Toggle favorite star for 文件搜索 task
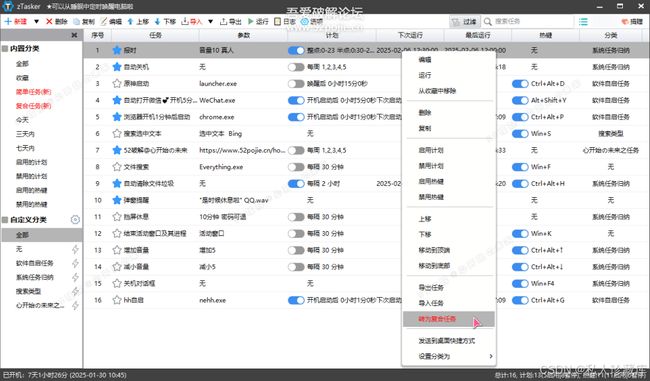This screenshot has width=650, height=381. tap(117, 167)
